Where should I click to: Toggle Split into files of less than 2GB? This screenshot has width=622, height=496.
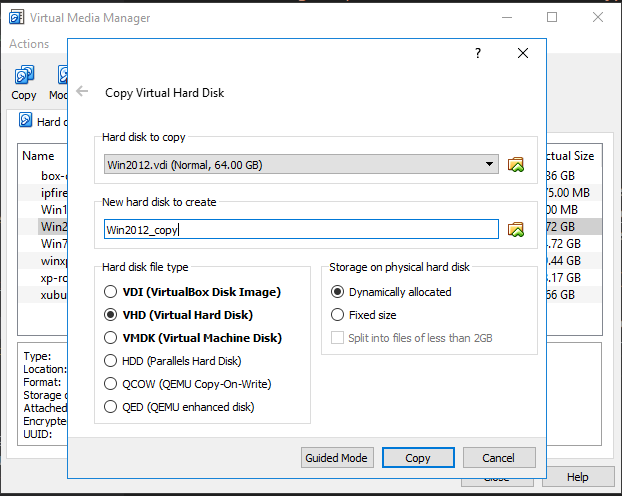coord(411,338)
